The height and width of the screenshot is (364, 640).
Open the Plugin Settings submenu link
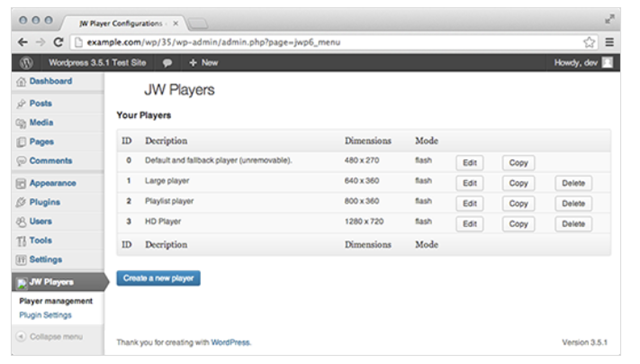click(x=45, y=315)
